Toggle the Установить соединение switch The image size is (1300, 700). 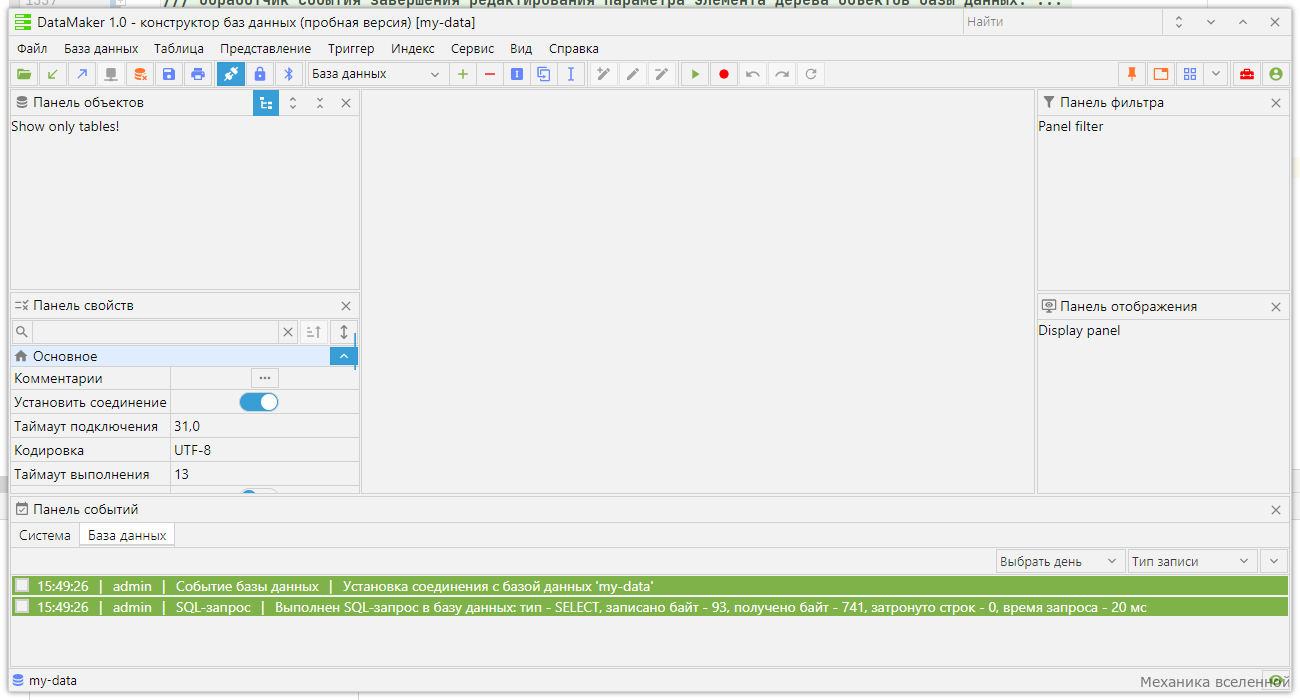point(259,402)
